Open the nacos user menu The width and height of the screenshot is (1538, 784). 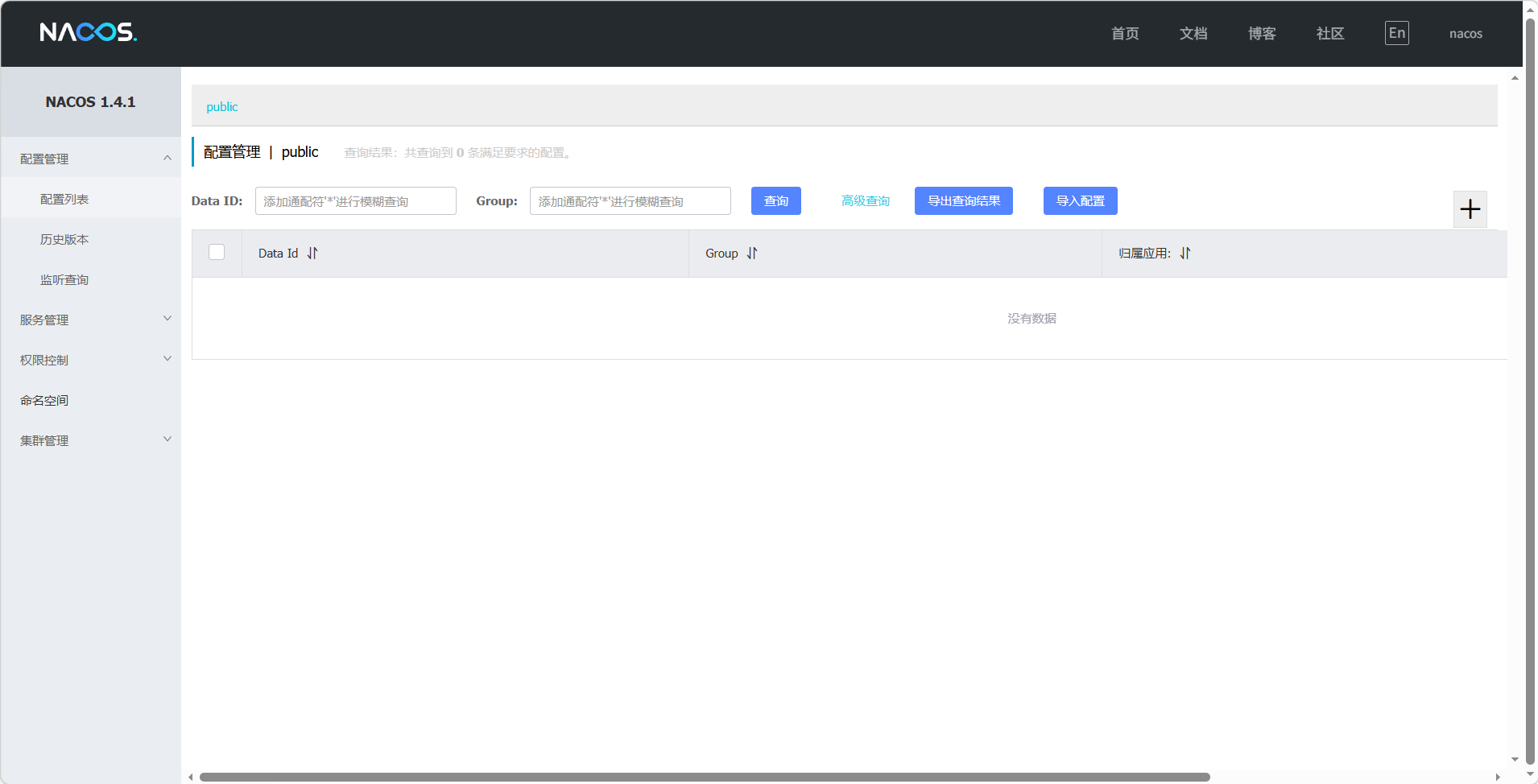tap(1466, 34)
